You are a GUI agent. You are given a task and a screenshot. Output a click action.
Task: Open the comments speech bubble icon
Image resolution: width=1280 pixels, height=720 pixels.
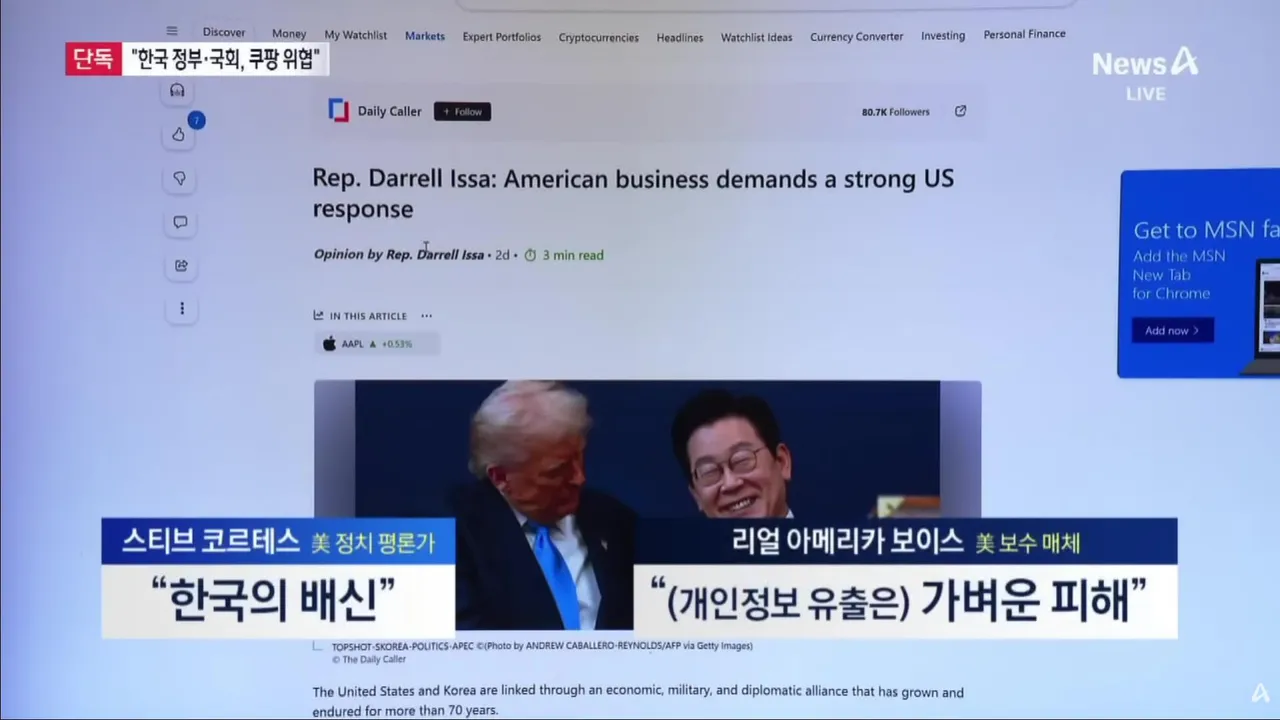point(180,222)
